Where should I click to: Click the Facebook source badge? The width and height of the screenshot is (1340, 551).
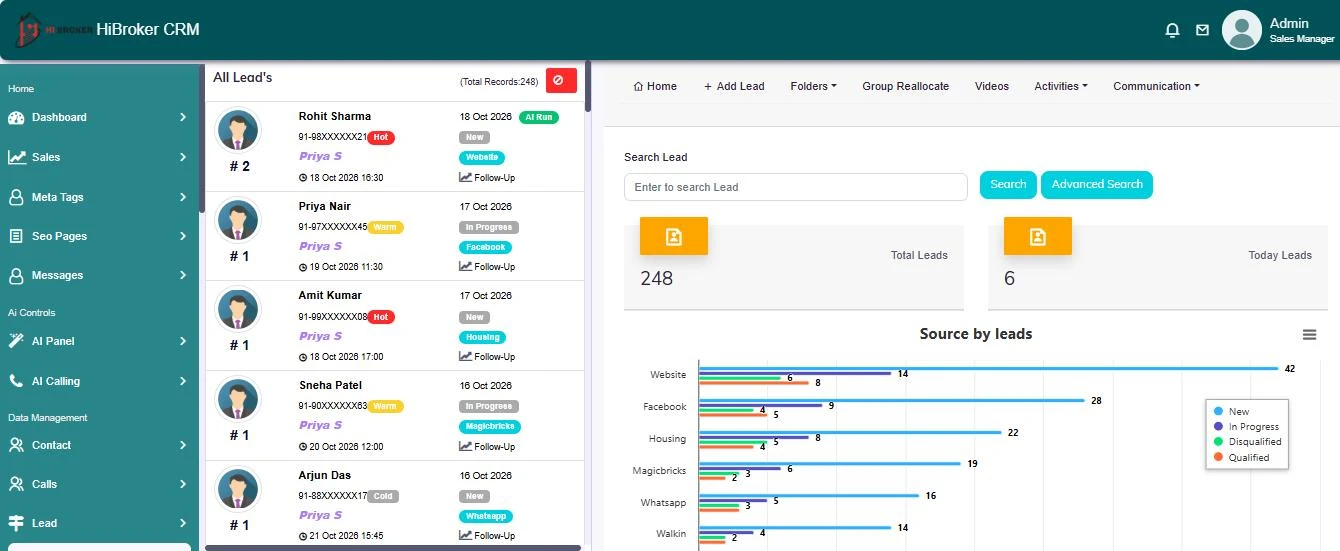[x=486, y=247]
